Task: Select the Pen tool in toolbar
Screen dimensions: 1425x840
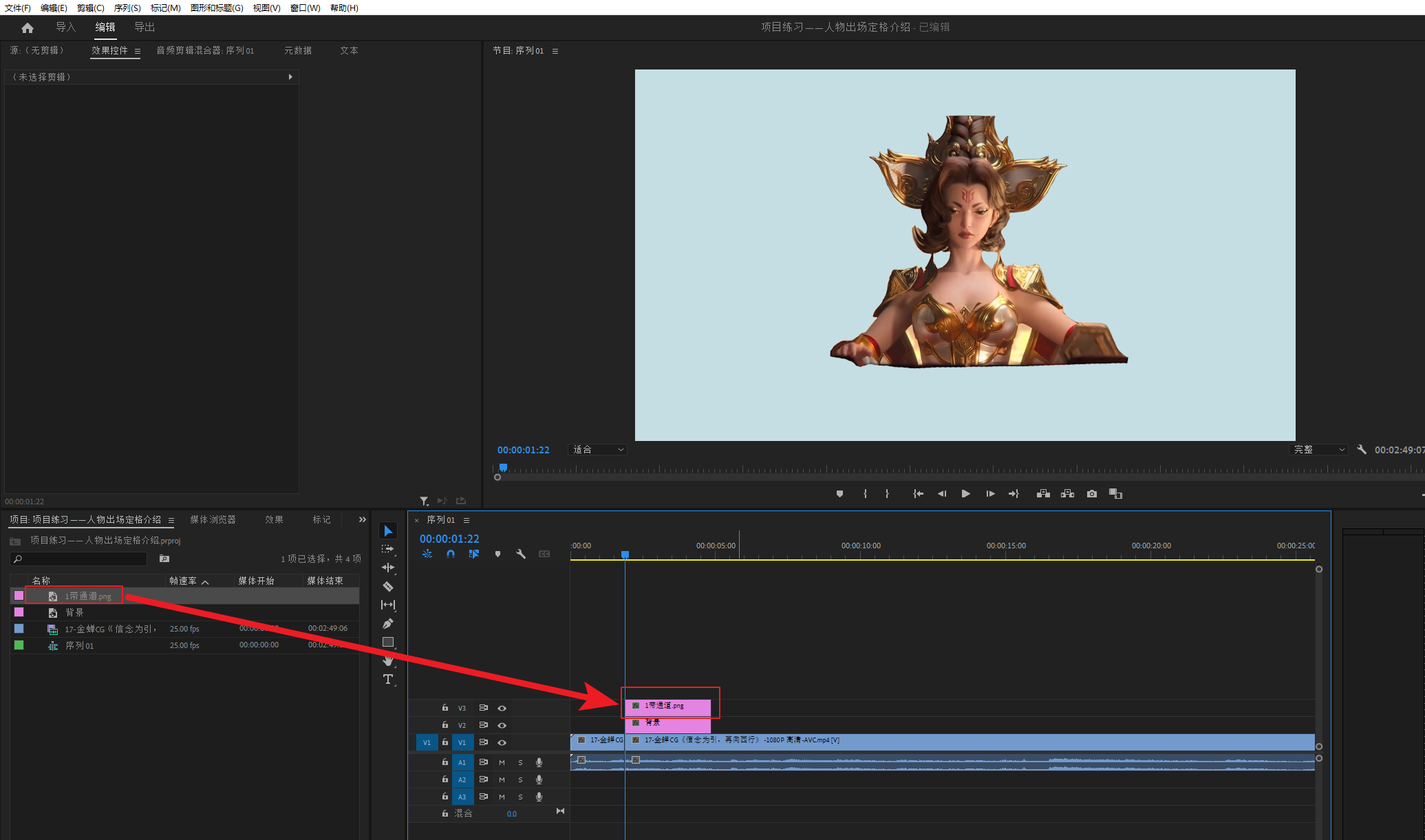Action: tap(388, 623)
